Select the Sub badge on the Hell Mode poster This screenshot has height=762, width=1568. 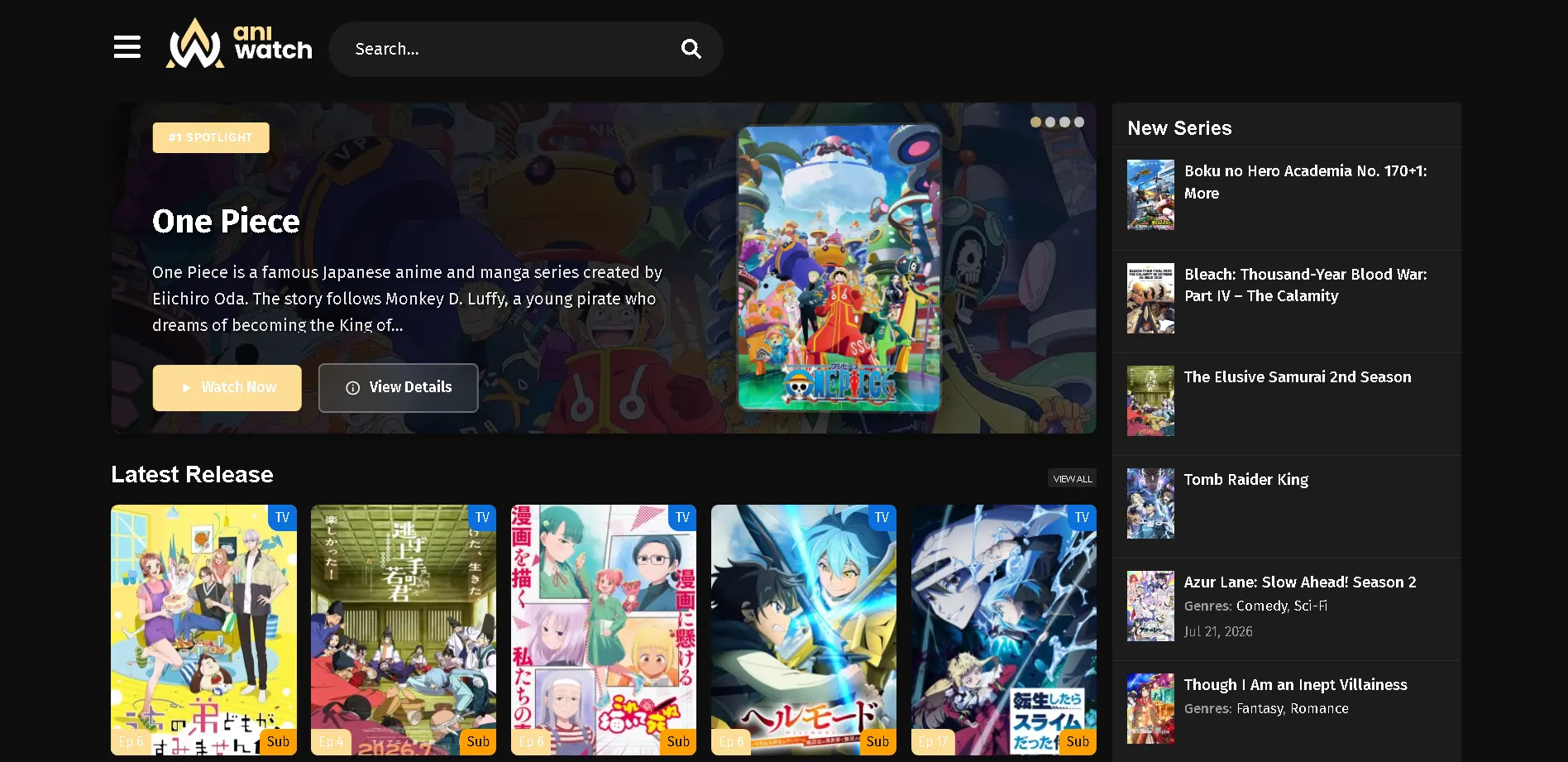point(877,741)
